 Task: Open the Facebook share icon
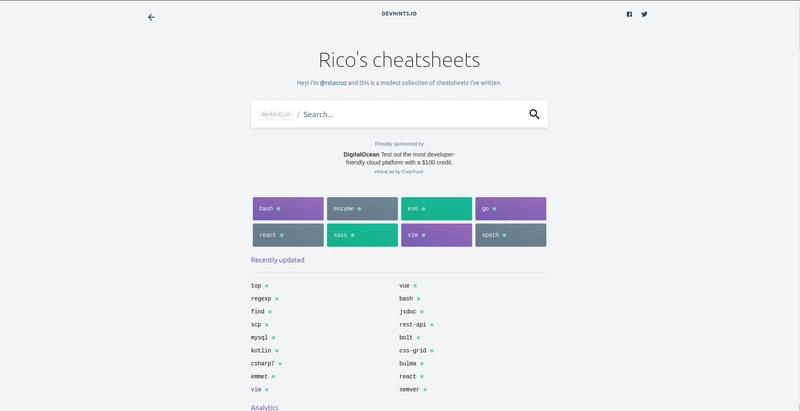click(629, 14)
